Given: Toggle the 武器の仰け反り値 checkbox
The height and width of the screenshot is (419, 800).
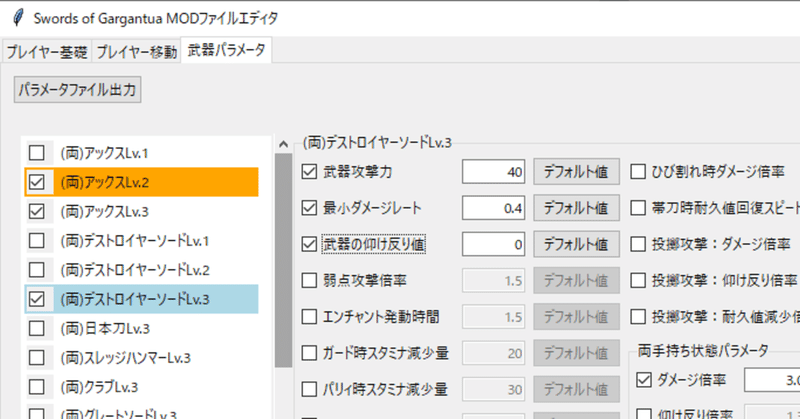Looking at the screenshot, I should coord(309,244).
